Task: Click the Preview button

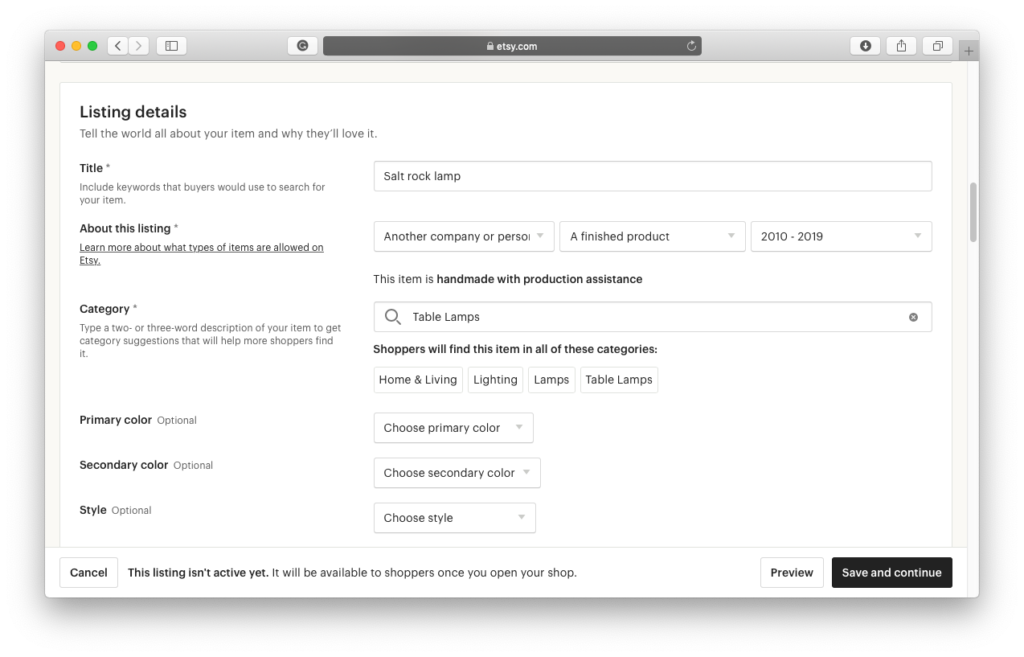Action: pyautogui.click(x=791, y=573)
